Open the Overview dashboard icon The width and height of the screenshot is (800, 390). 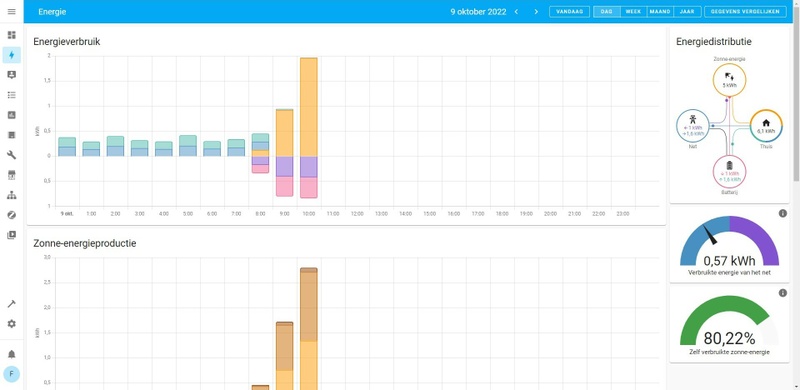(x=12, y=35)
